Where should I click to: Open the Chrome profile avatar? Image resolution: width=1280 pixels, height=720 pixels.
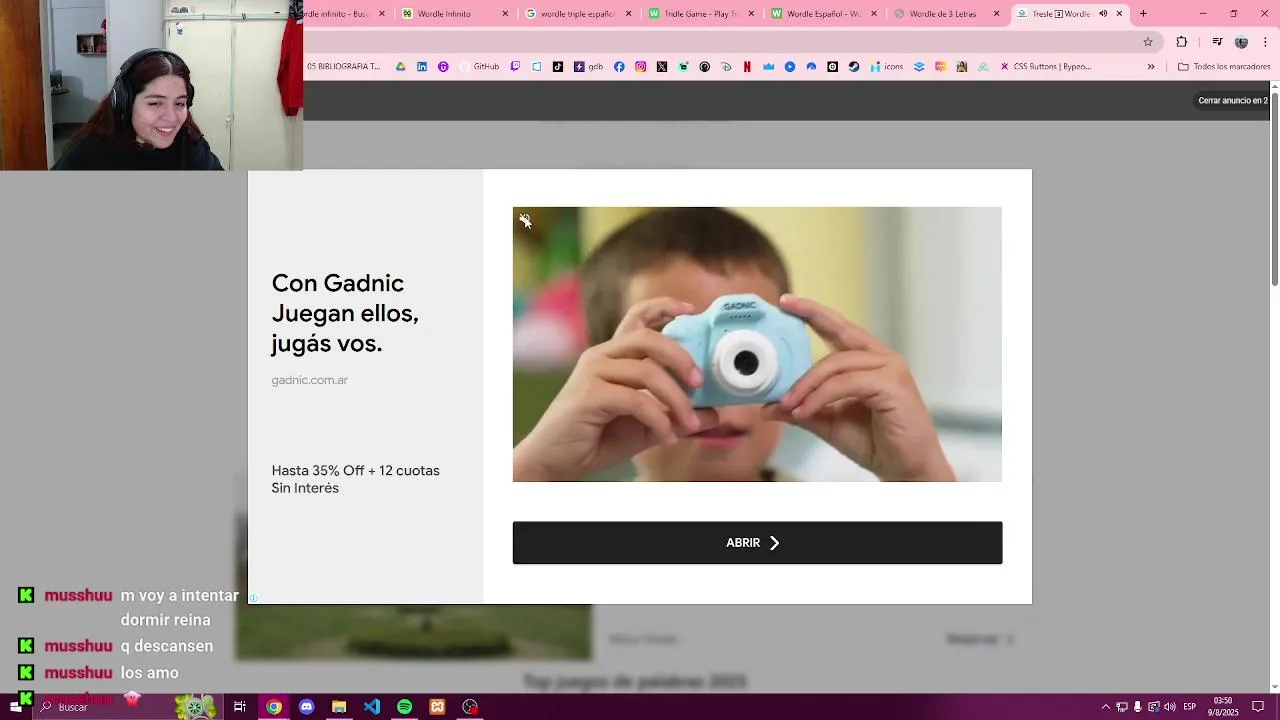coord(1241,42)
